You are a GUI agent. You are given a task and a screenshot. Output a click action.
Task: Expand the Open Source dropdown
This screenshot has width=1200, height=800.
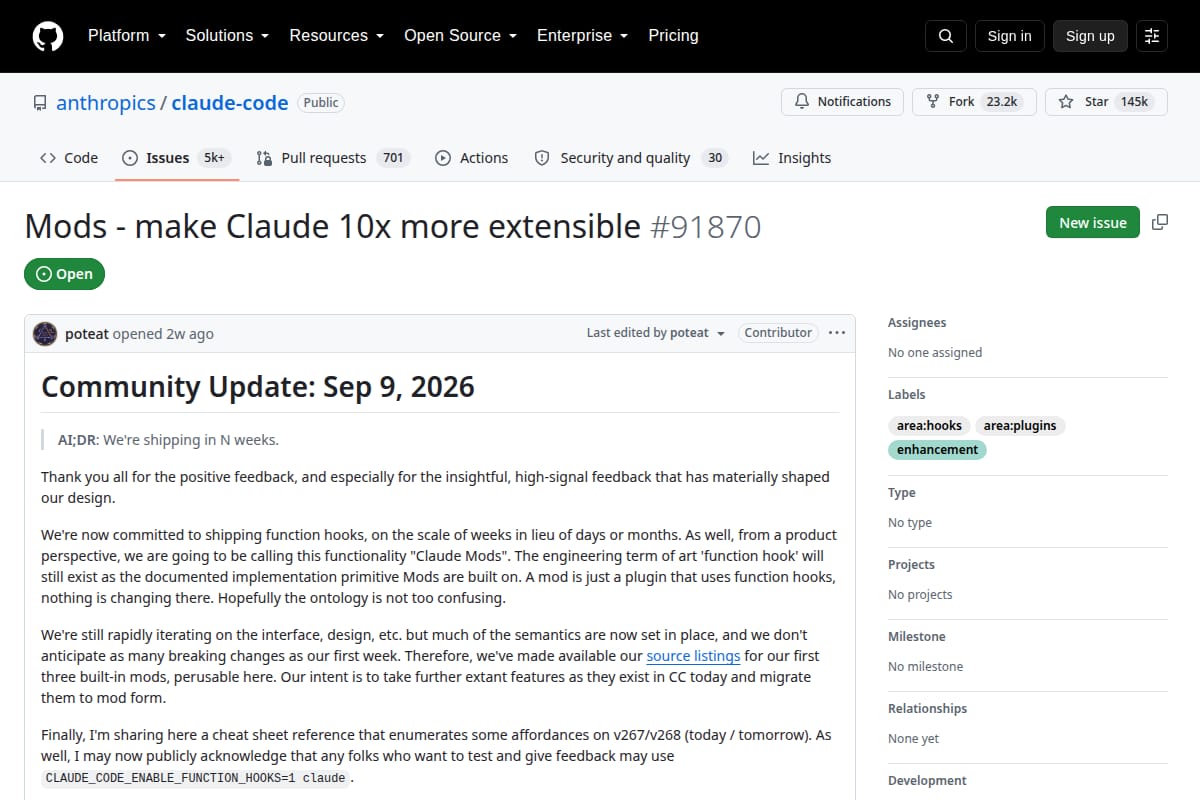tap(460, 35)
